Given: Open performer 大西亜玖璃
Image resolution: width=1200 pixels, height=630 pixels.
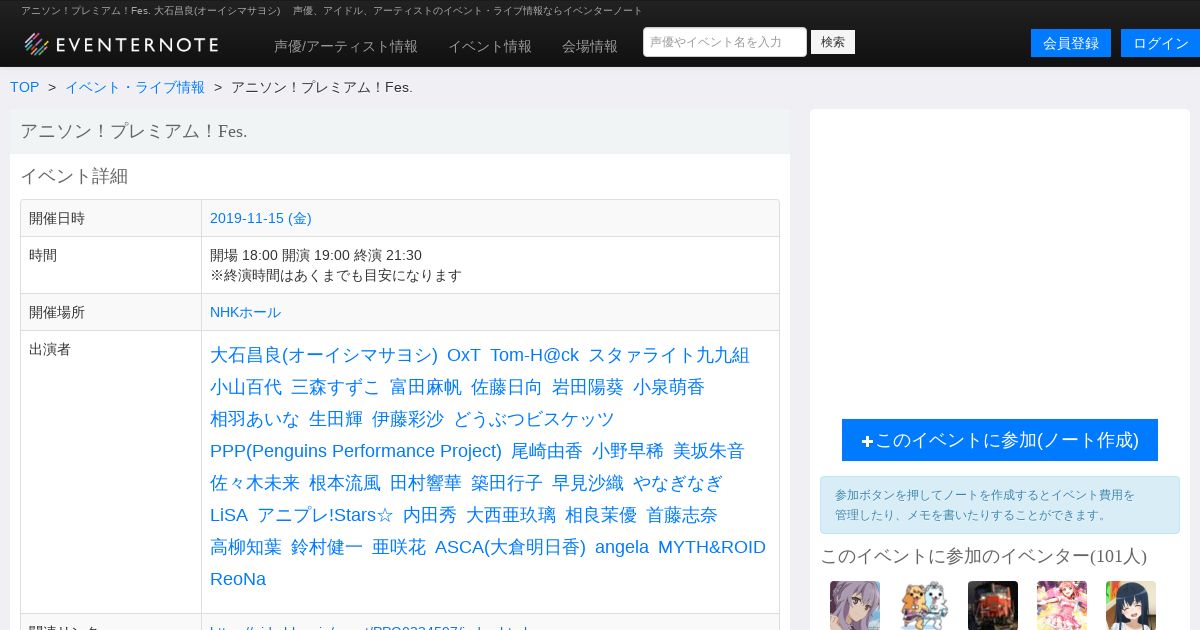Looking at the screenshot, I should pos(511,515).
